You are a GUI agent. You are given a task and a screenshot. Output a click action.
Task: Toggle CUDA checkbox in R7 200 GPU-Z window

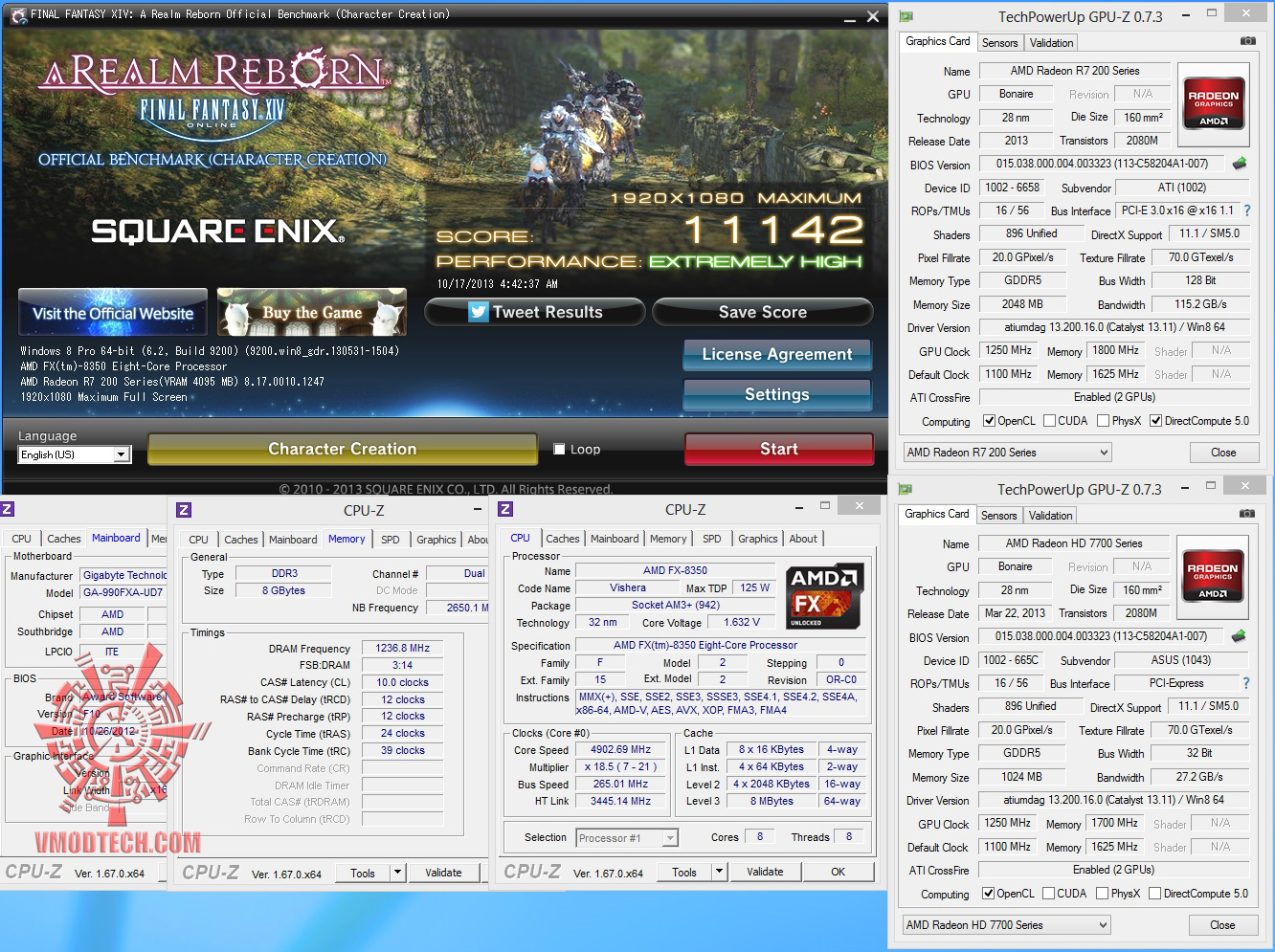click(x=1050, y=421)
